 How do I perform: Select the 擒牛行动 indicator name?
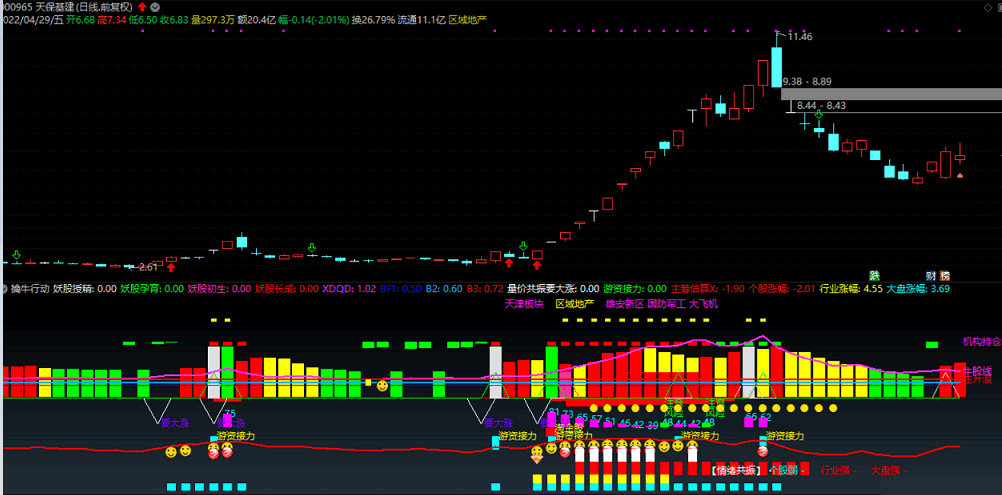[30, 289]
